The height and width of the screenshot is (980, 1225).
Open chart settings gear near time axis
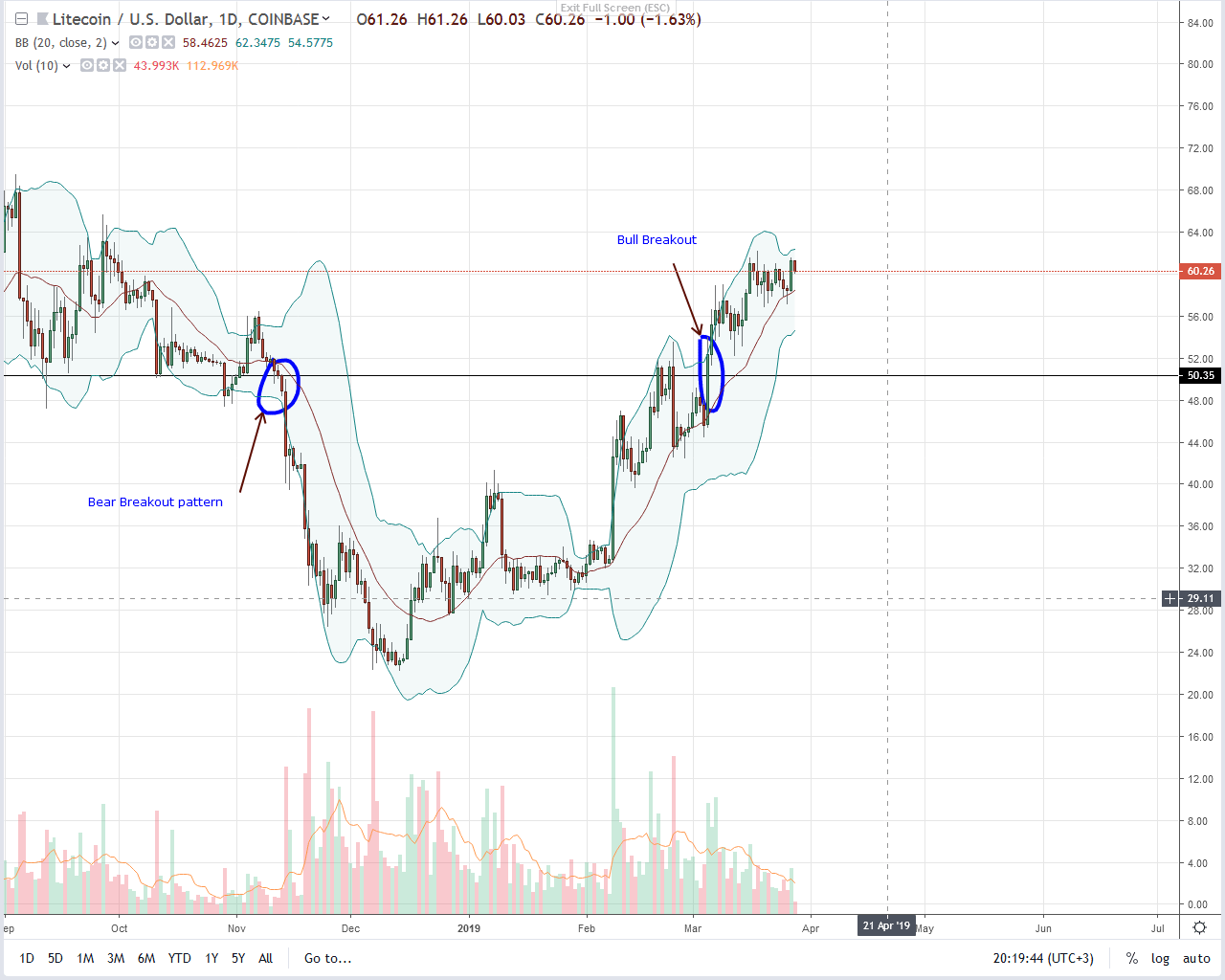(1199, 927)
